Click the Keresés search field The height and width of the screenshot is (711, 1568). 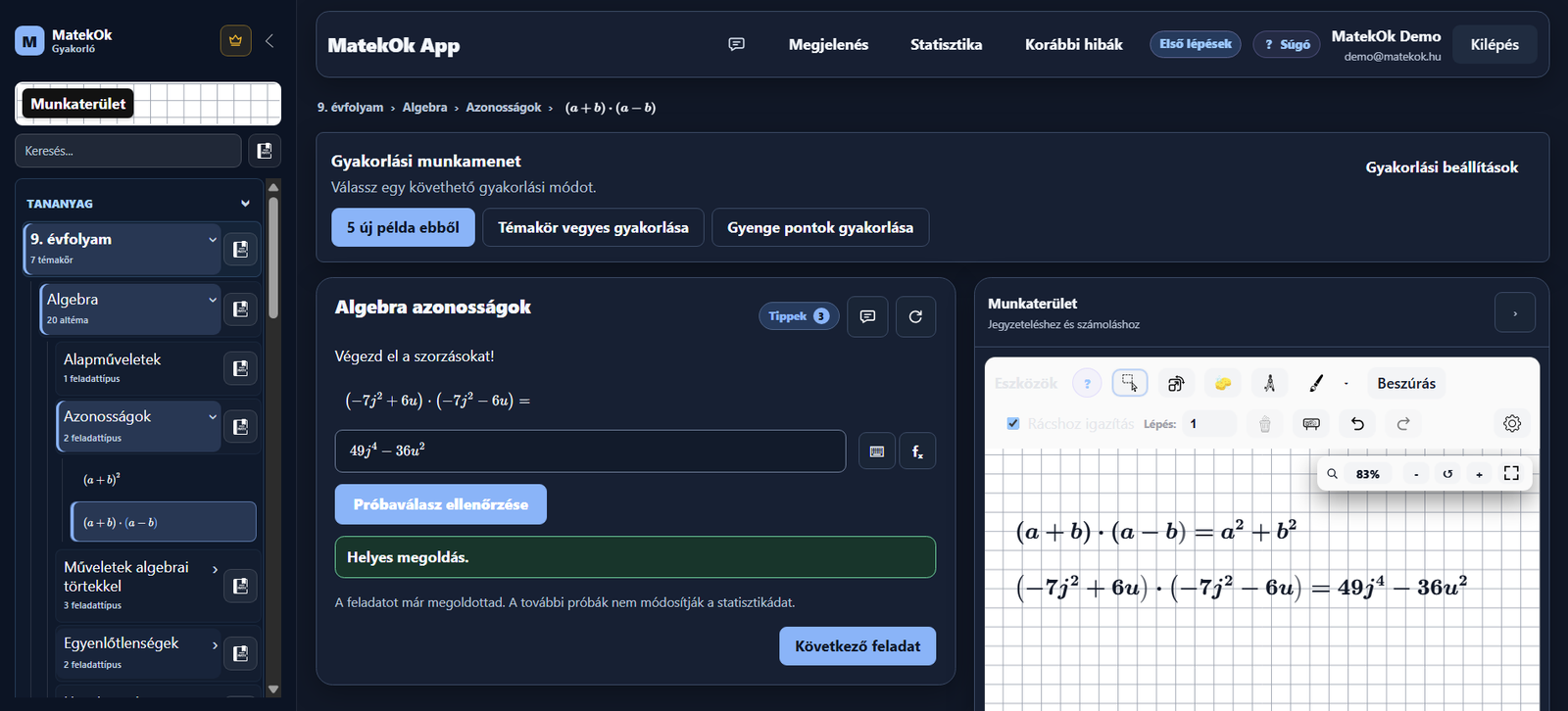pyautogui.click(x=128, y=151)
